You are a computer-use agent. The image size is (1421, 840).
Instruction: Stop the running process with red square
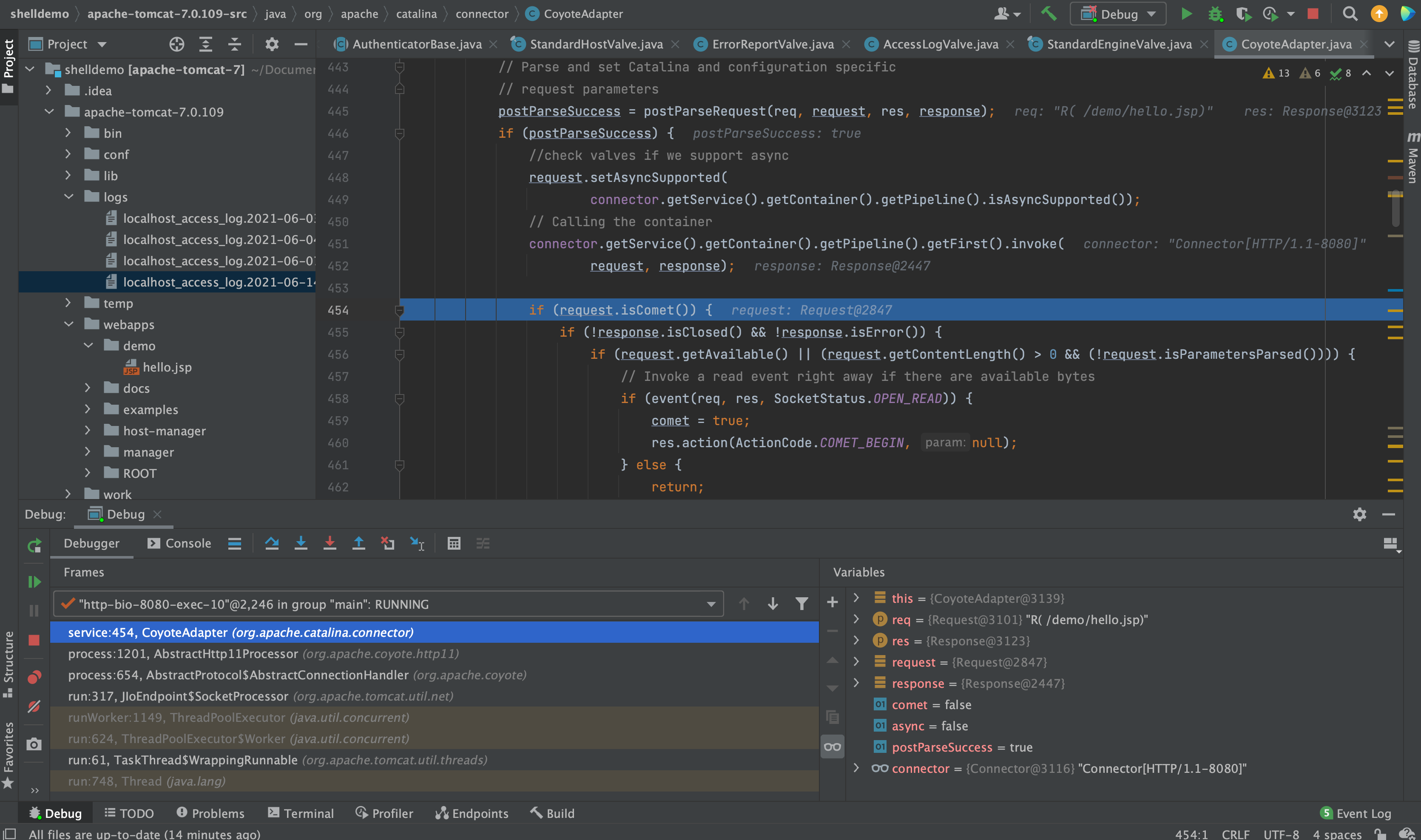pyautogui.click(x=1313, y=14)
